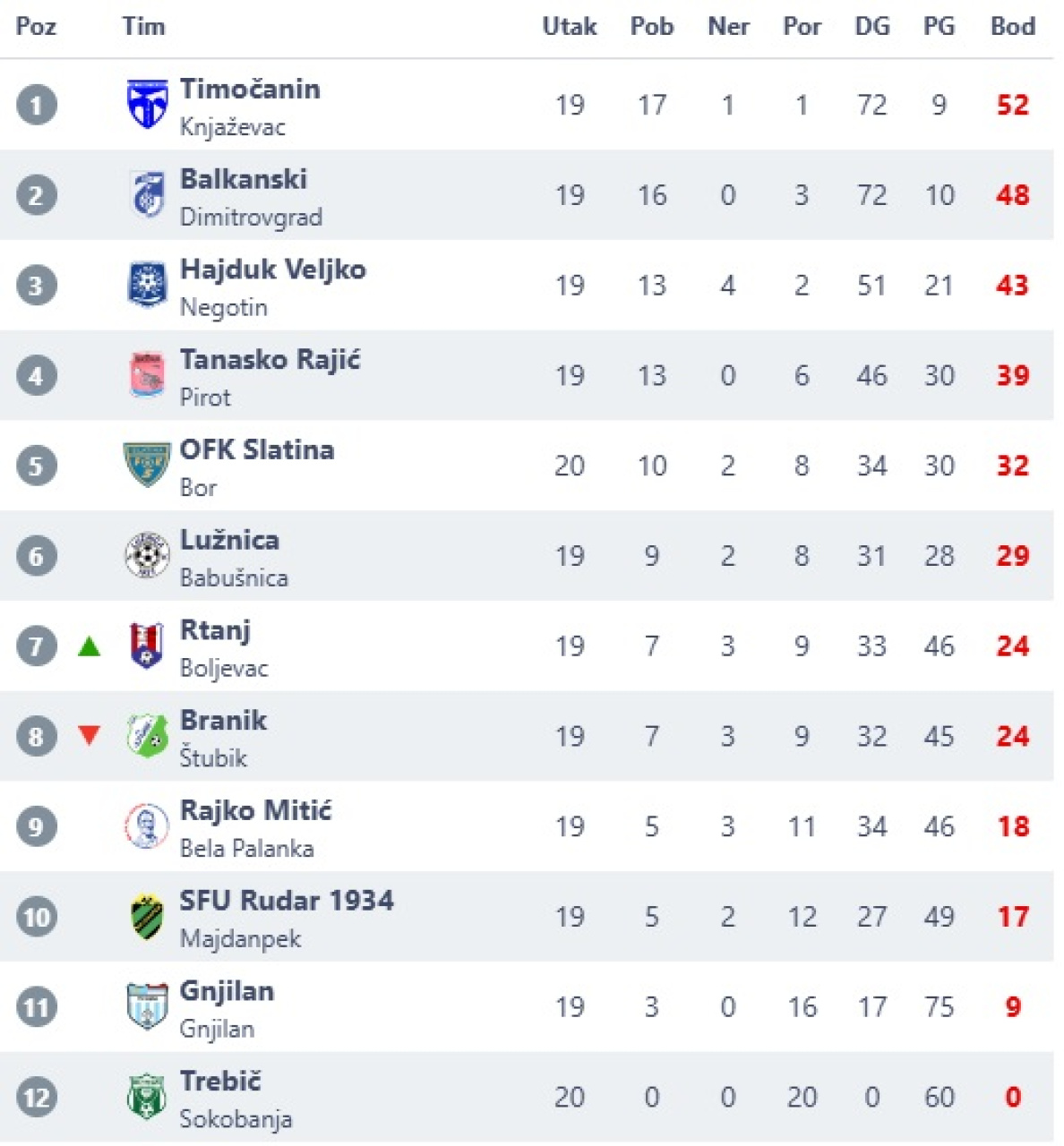This screenshot has width=1064, height=1146.
Task: Open the Balkanski team name link
Action: 244,179
